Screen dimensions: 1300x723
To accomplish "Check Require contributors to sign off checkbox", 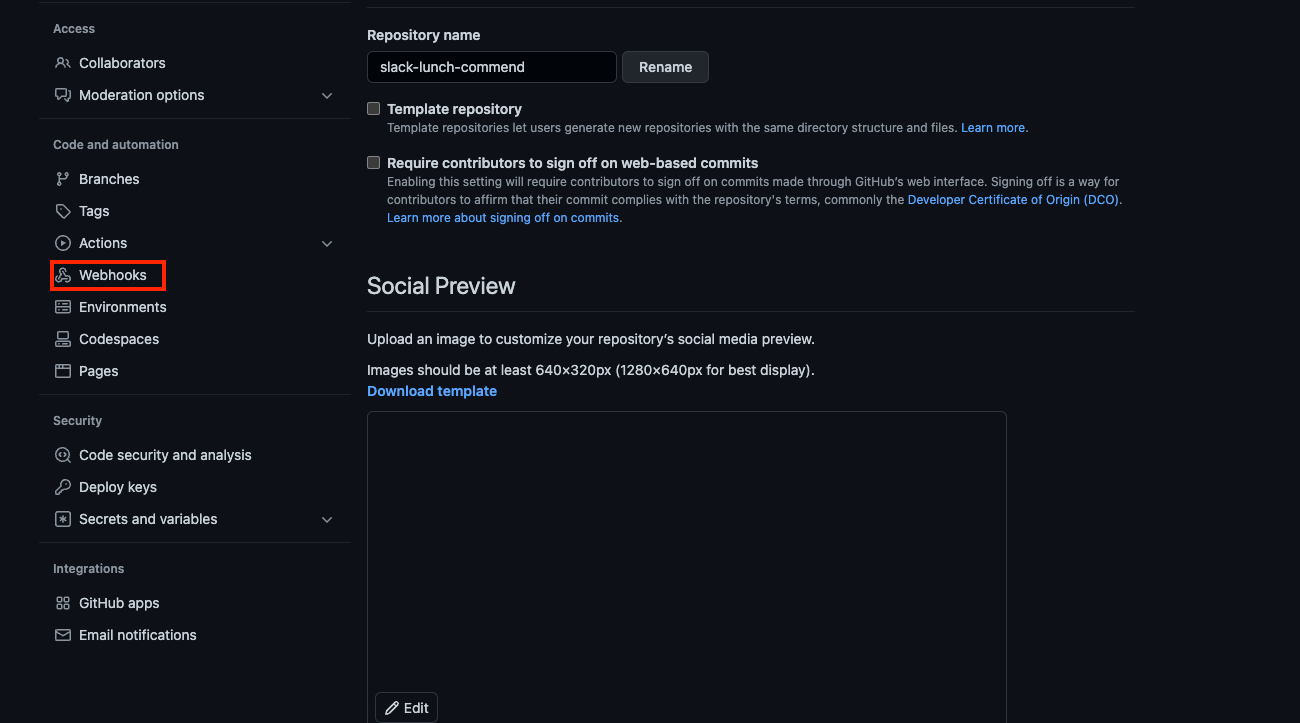I will pyautogui.click(x=374, y=163).
